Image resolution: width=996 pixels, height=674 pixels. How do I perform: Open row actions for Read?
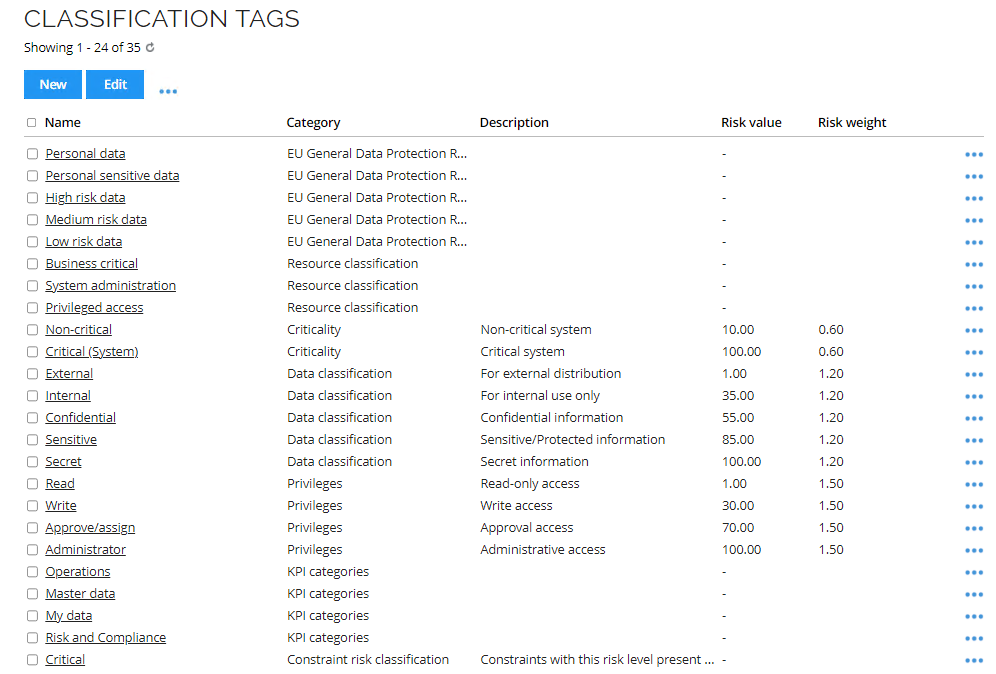[973, 485]
